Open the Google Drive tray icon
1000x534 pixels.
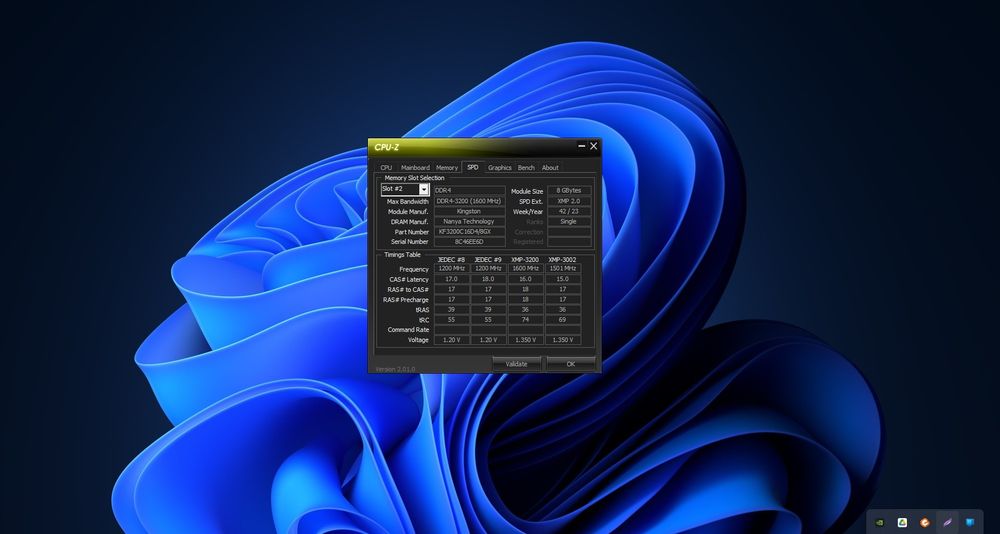point(902,522)
